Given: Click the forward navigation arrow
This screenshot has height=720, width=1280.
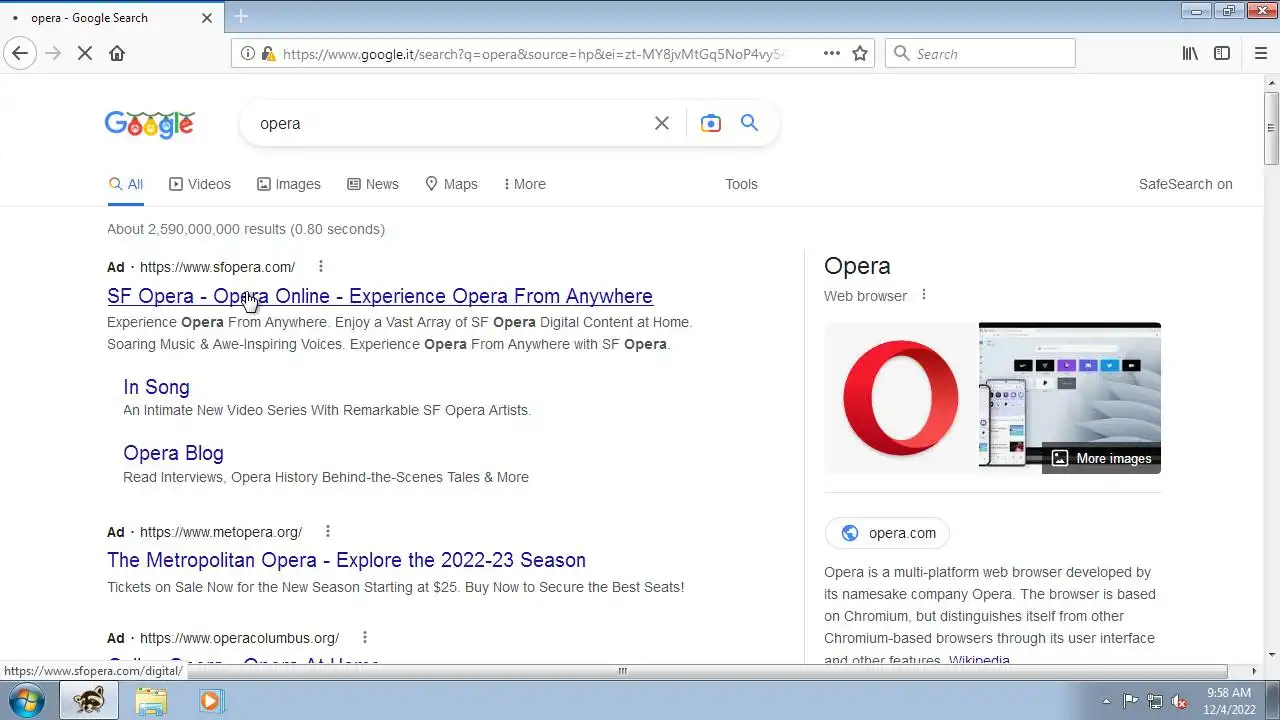Looking at the screenshot, I should (53, 54).
